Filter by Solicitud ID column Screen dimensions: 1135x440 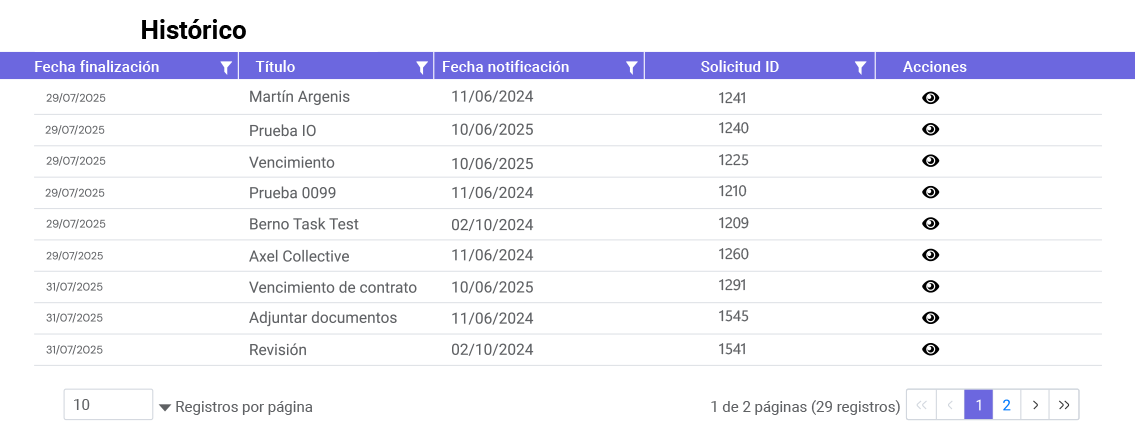click(x=860, y=67)
